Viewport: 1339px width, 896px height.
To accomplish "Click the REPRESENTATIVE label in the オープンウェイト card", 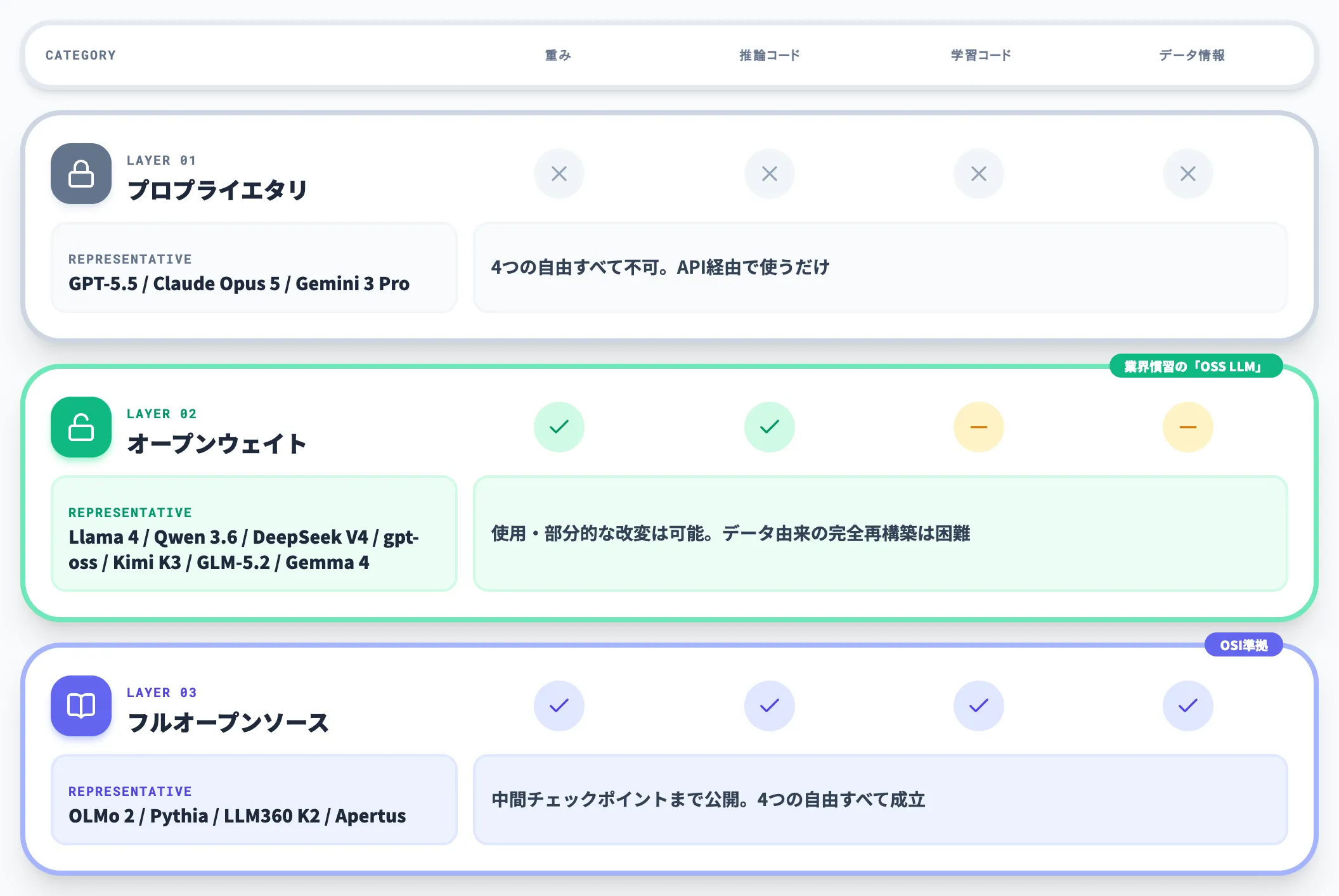I will pyautogui.click(x=130, y=513).
